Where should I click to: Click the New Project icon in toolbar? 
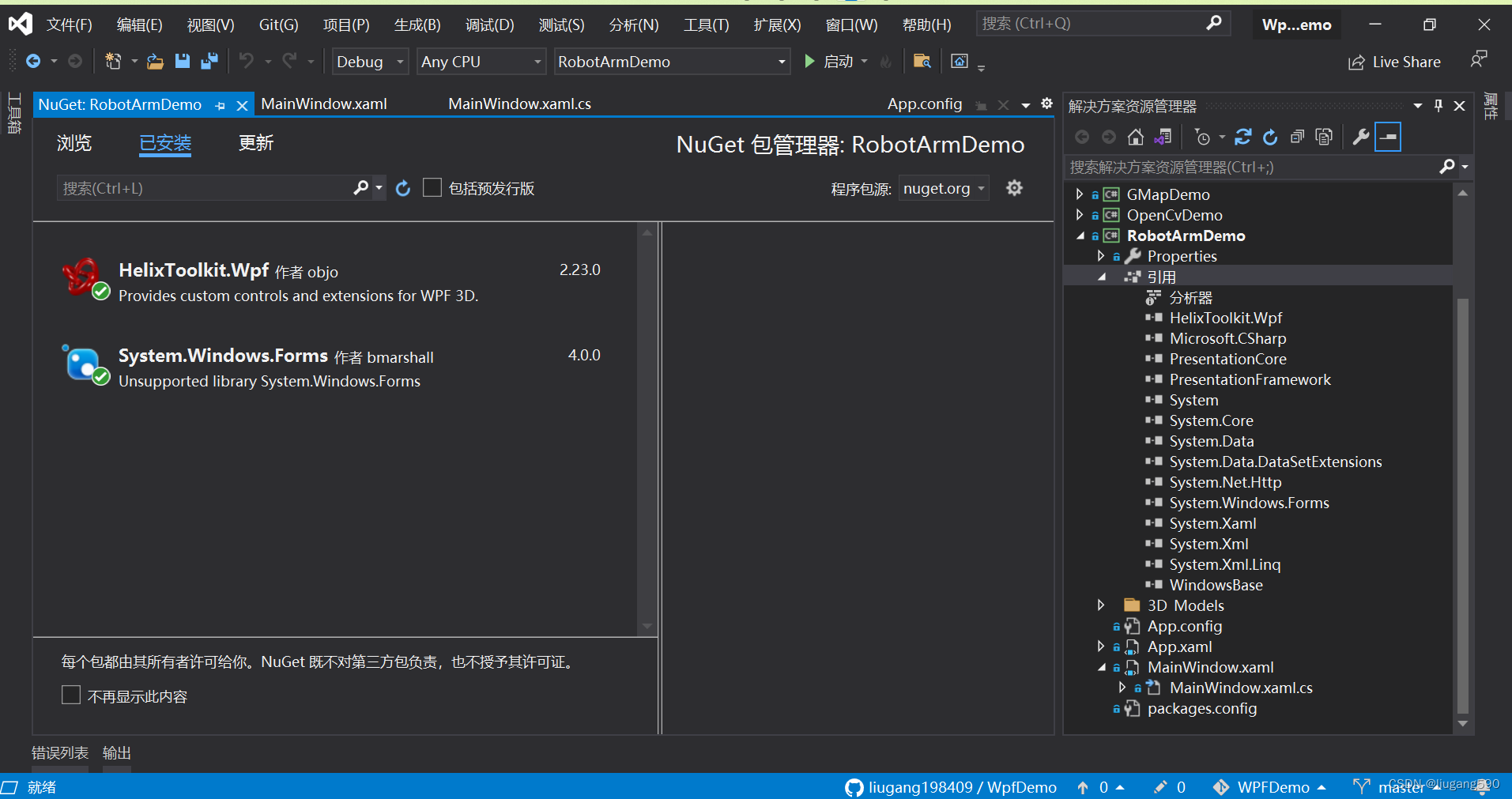113,61
